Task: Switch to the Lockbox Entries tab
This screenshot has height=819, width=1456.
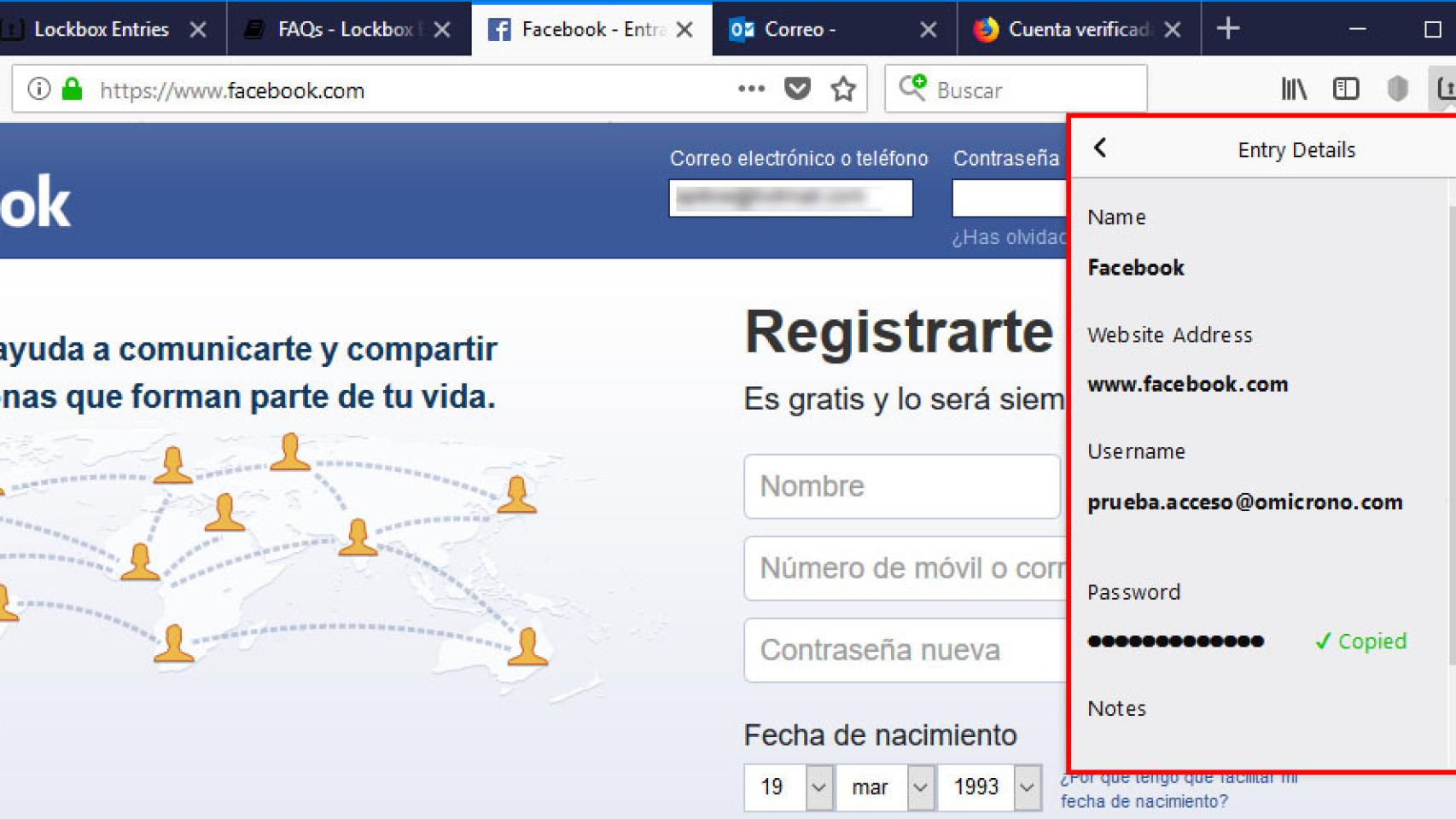Action: [101, 29]
